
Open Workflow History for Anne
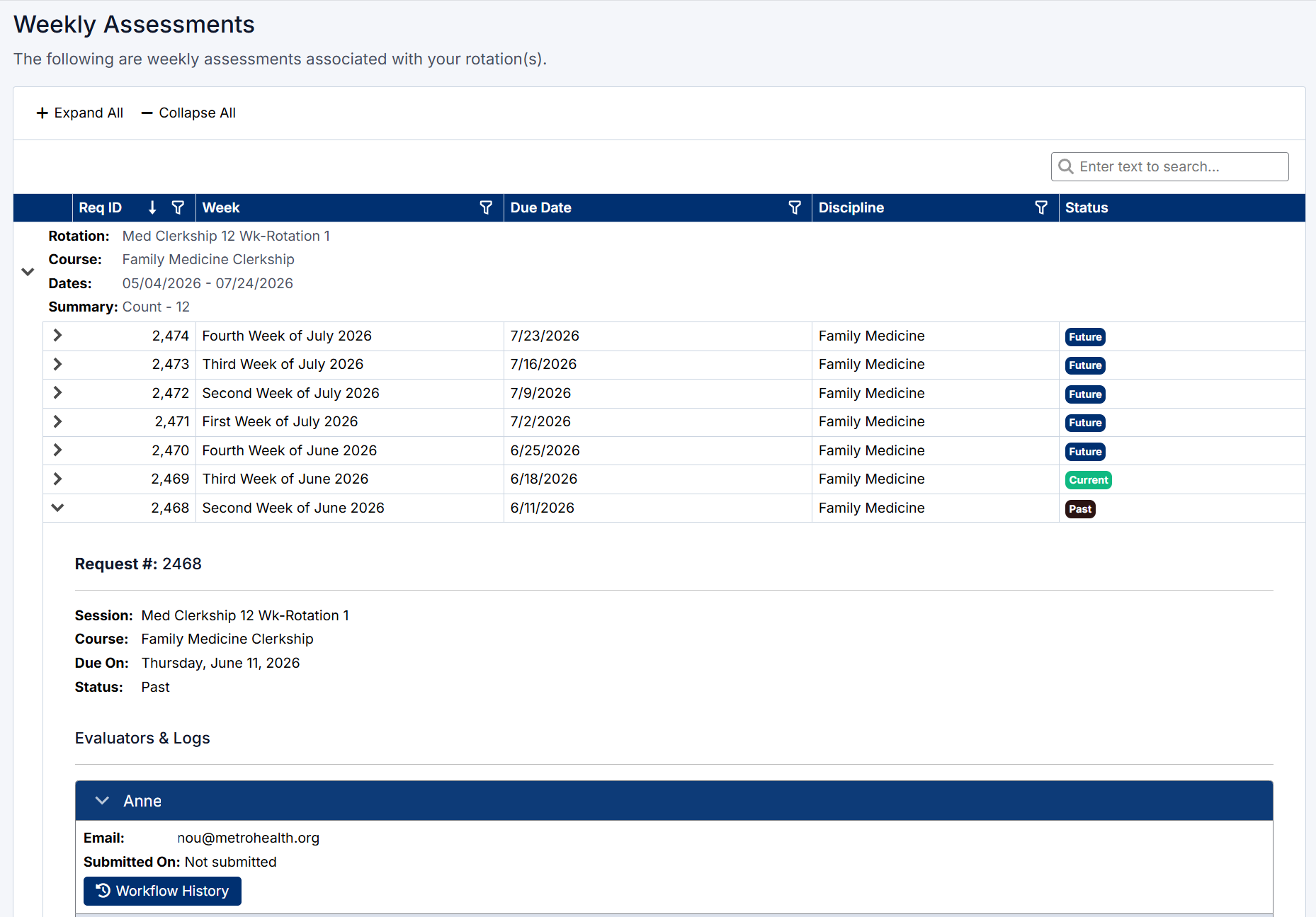coord(162,891)
